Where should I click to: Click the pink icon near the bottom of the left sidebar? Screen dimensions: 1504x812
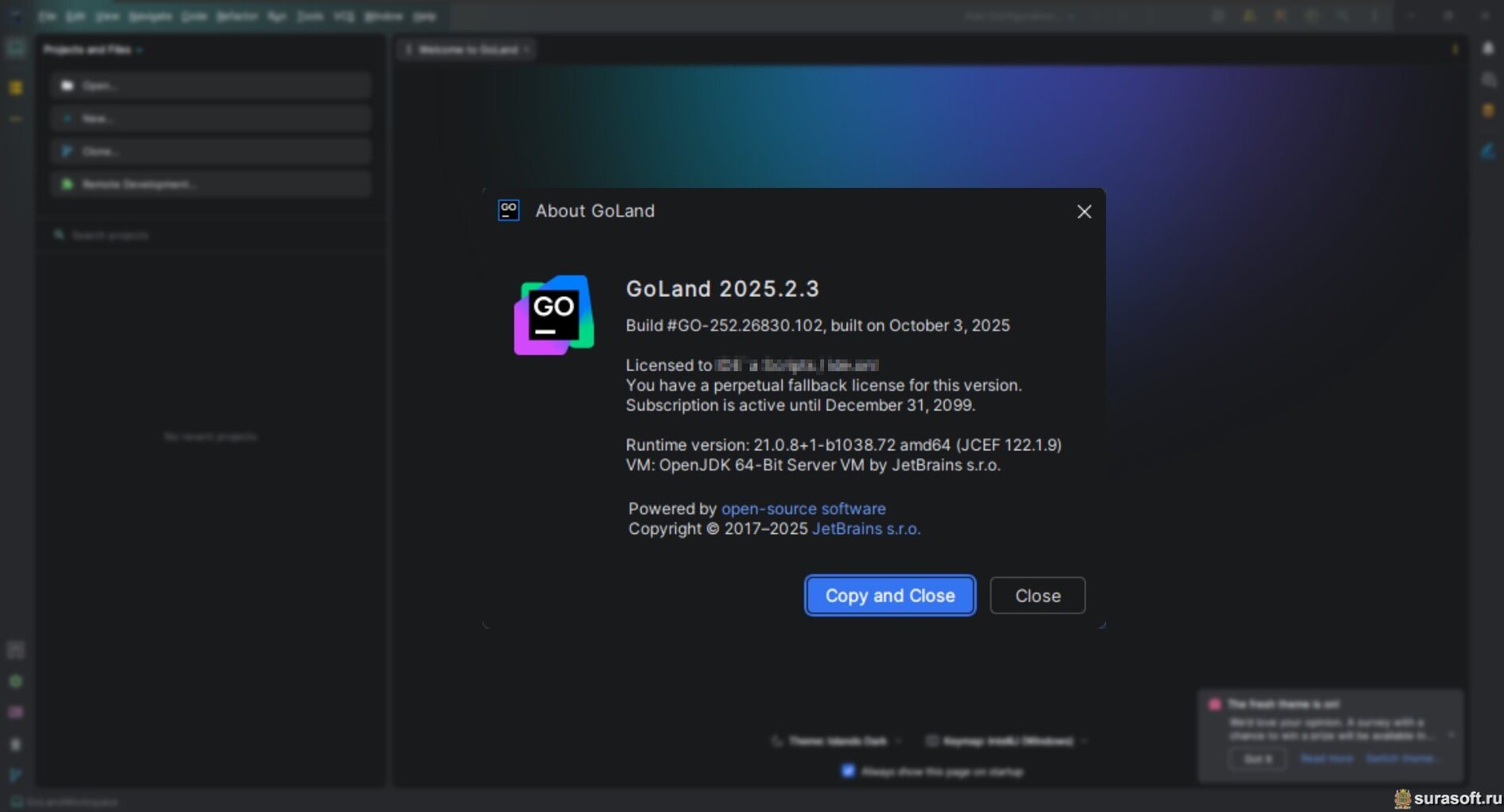(16, 712)
